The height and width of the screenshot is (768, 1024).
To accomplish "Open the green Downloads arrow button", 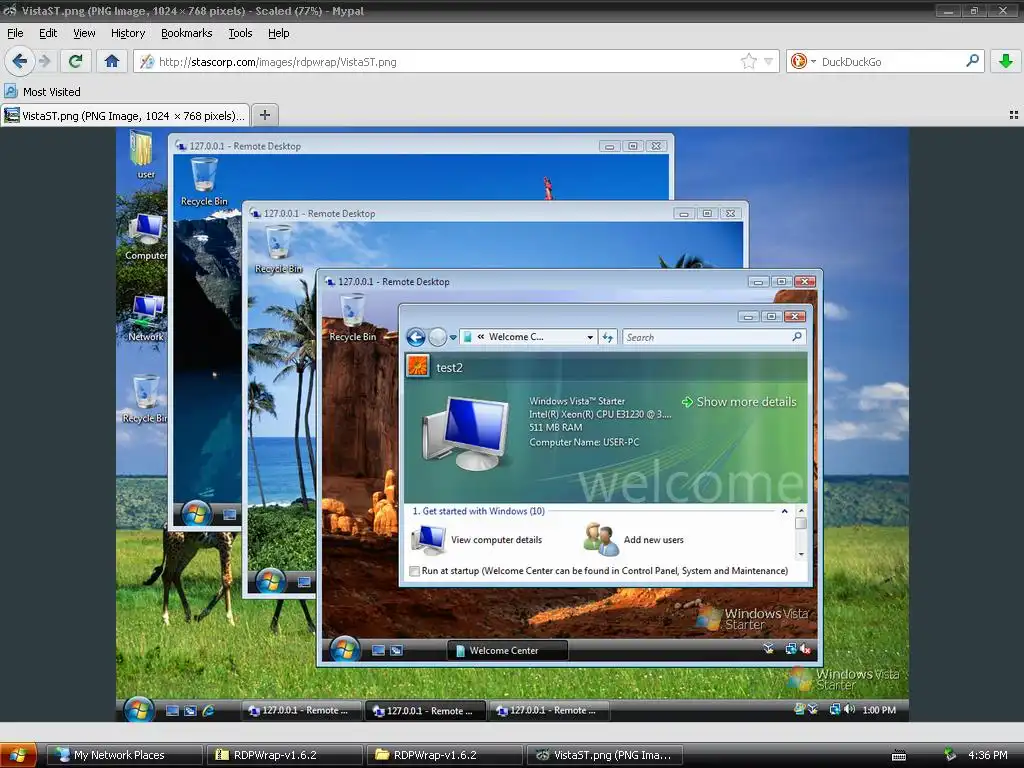I will (x=1006, y=61).
